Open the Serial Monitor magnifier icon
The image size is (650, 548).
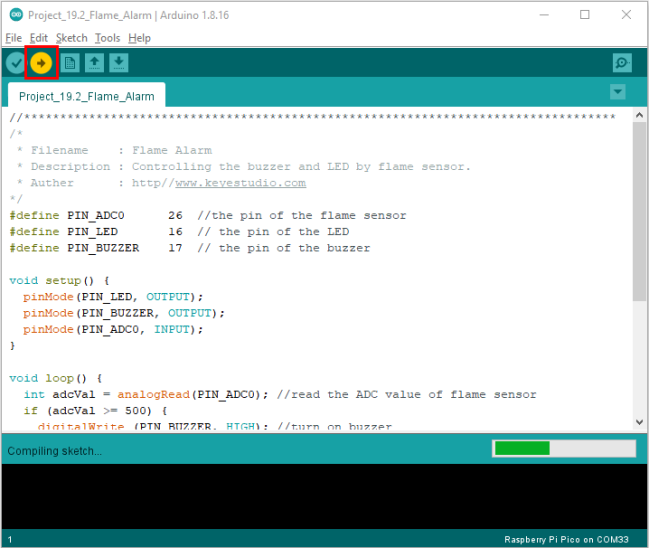click(622, 63)
